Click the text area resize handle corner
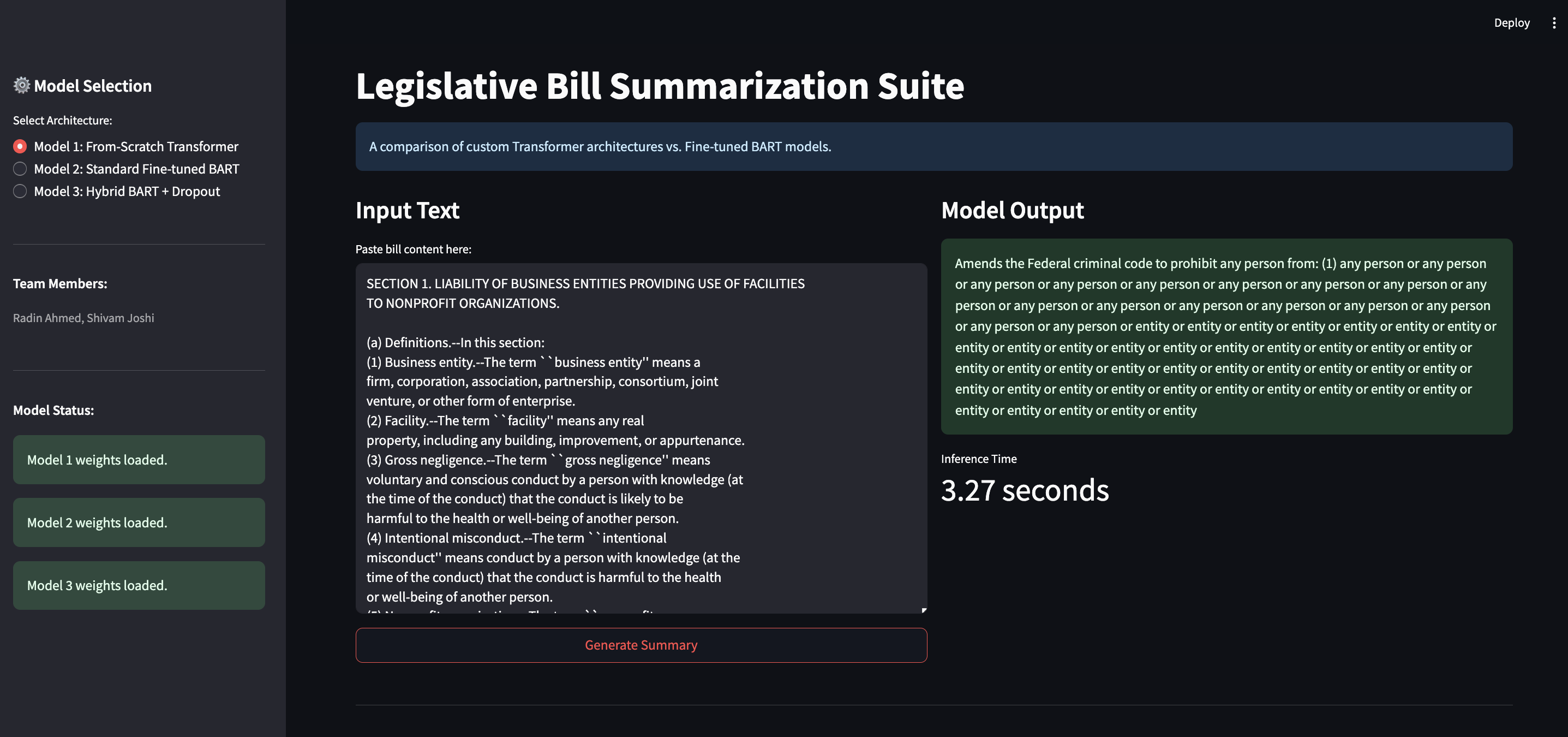The height and width of the screenshot is (737, 1568). click(923, 610)
